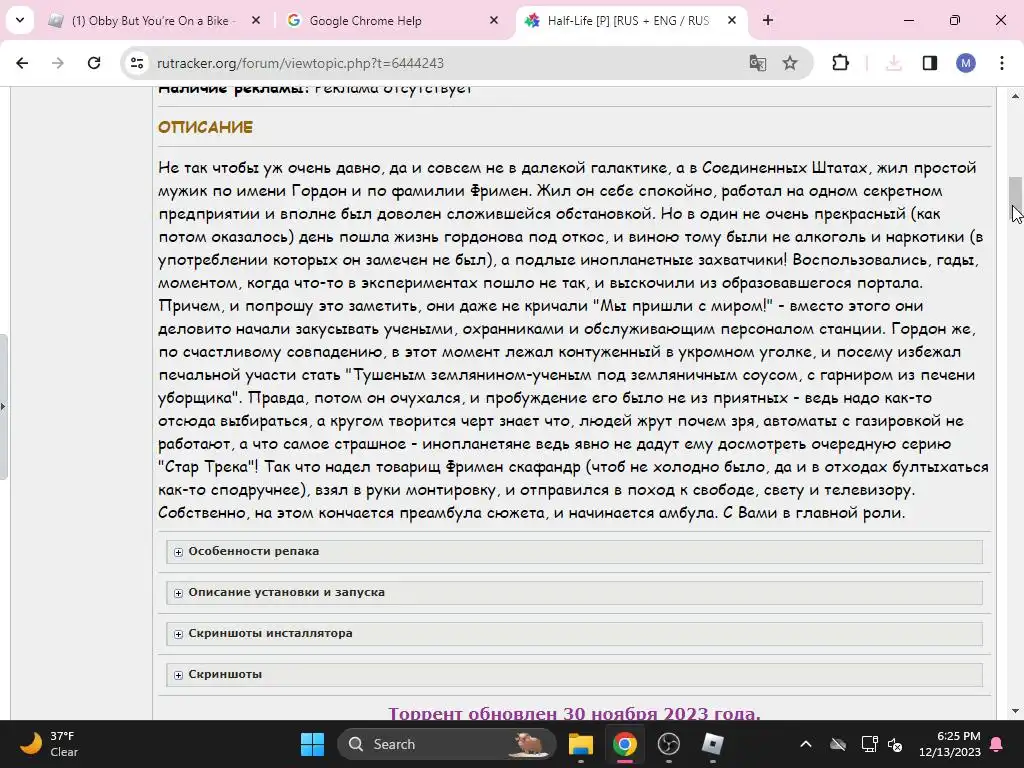Open Chrome three-dot menu
This screenshot has height=768, width=1024.
point(1002,63)
